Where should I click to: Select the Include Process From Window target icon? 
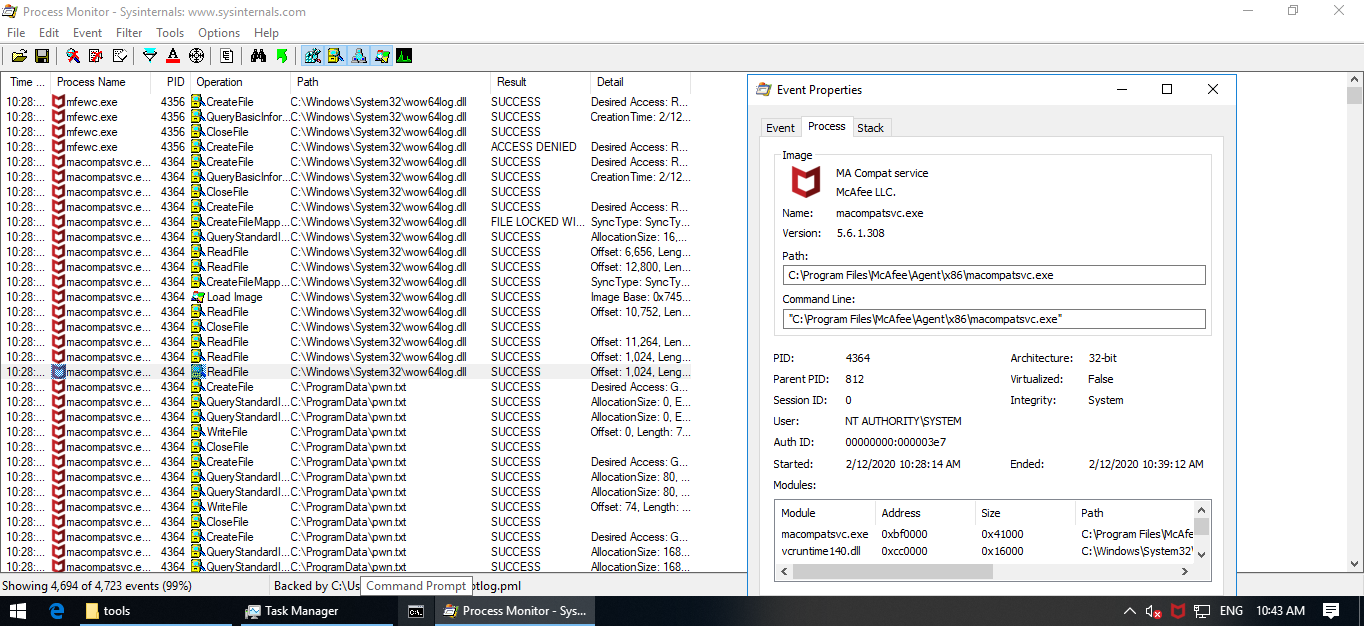click(x=197, y=56)
